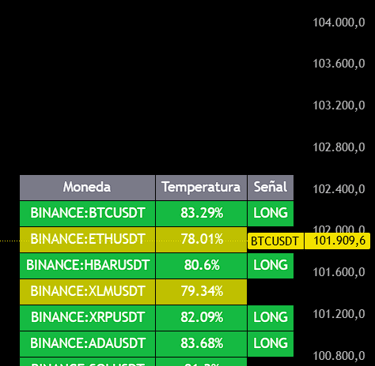Click the yellow BTCUSDT price label
Viewport: 375px width, 366px height.
(276, 241)
